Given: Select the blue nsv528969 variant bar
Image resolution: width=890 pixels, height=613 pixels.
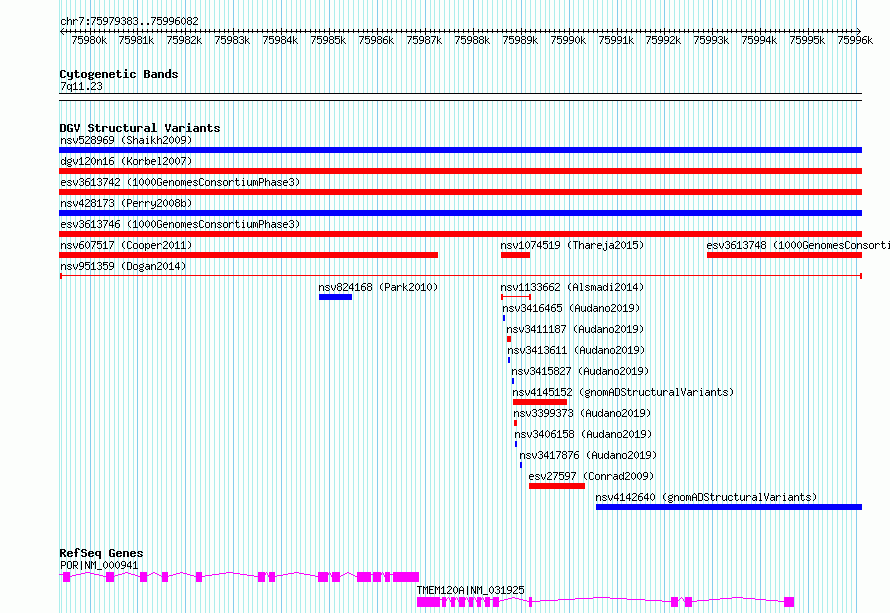Looking at the screenshot, I should (x=460, y=150).
